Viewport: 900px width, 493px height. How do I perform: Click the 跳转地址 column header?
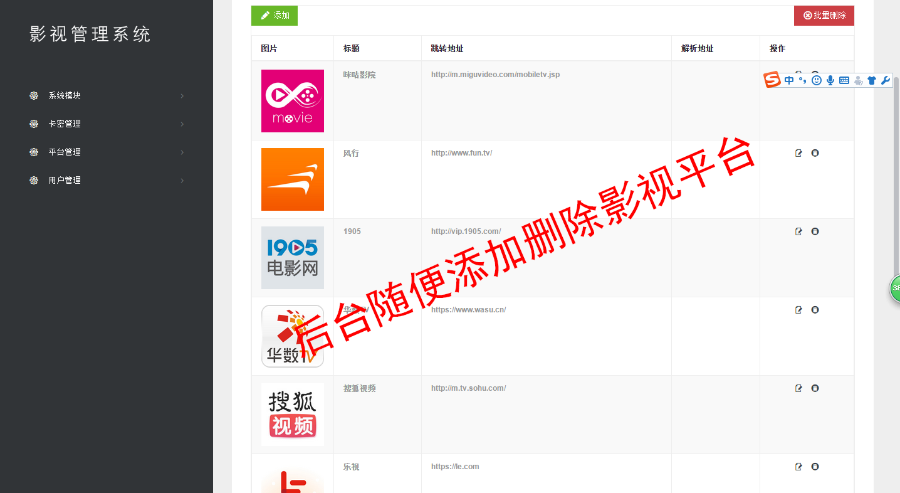[447, 49]
